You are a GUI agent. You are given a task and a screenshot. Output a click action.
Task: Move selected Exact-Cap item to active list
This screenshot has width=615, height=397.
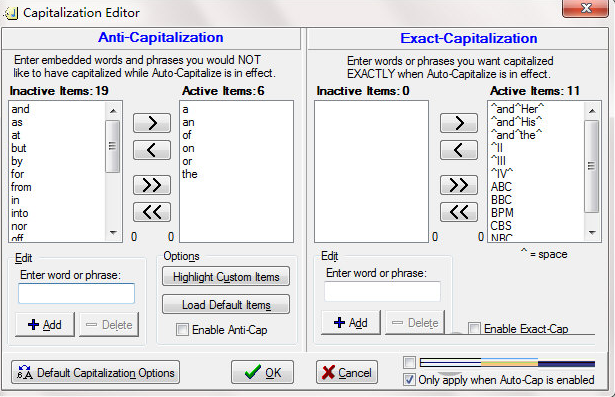(x=459, y=123)
